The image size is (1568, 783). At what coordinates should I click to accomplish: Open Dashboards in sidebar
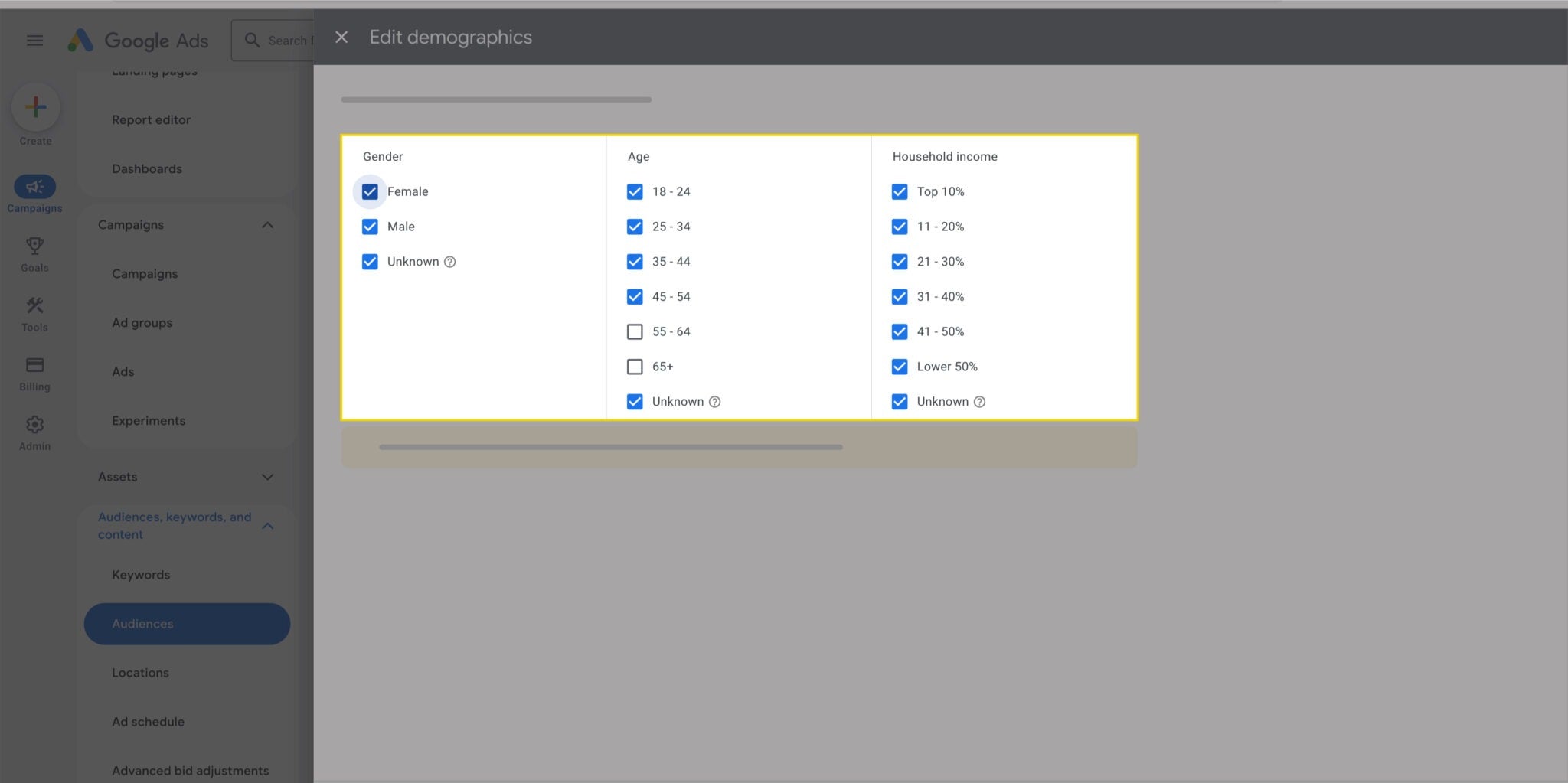147,169
